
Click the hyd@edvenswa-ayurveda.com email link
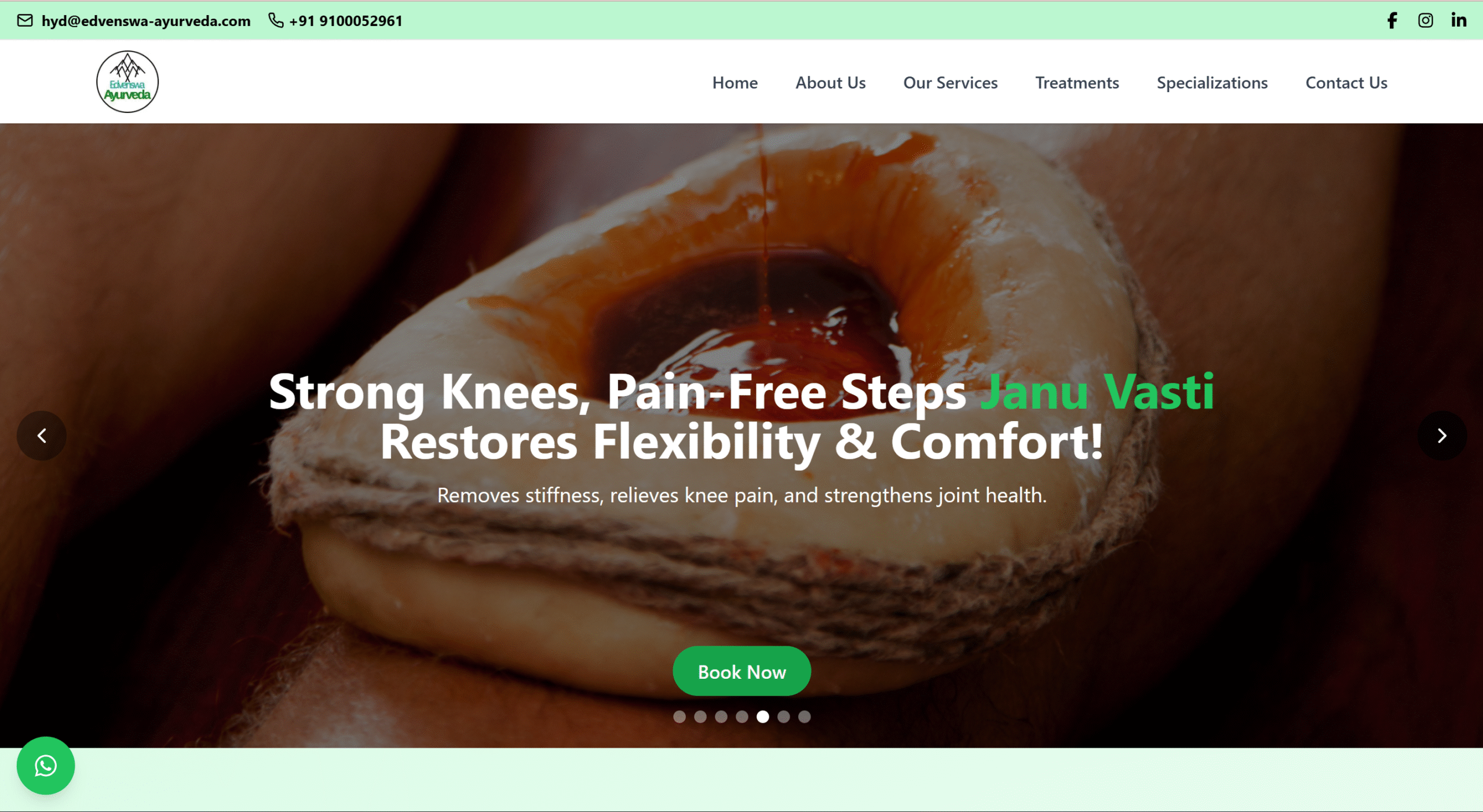146,21
